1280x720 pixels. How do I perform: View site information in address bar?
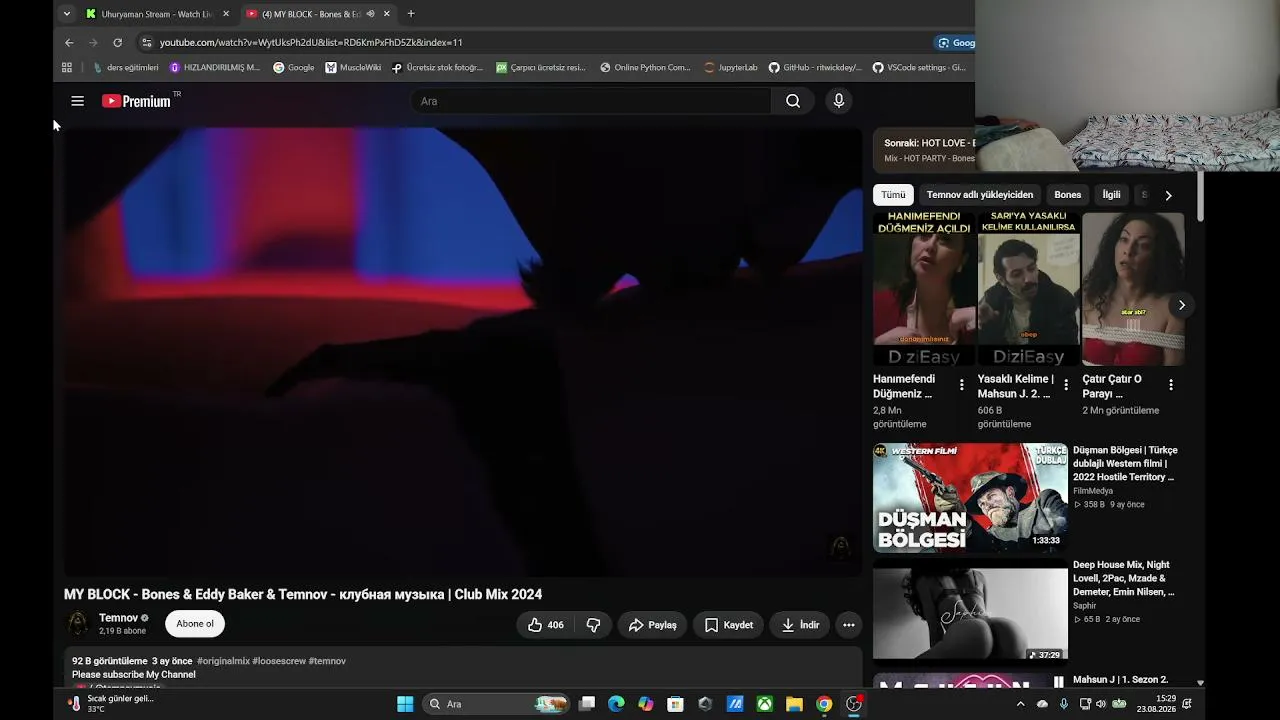point(147,42)
